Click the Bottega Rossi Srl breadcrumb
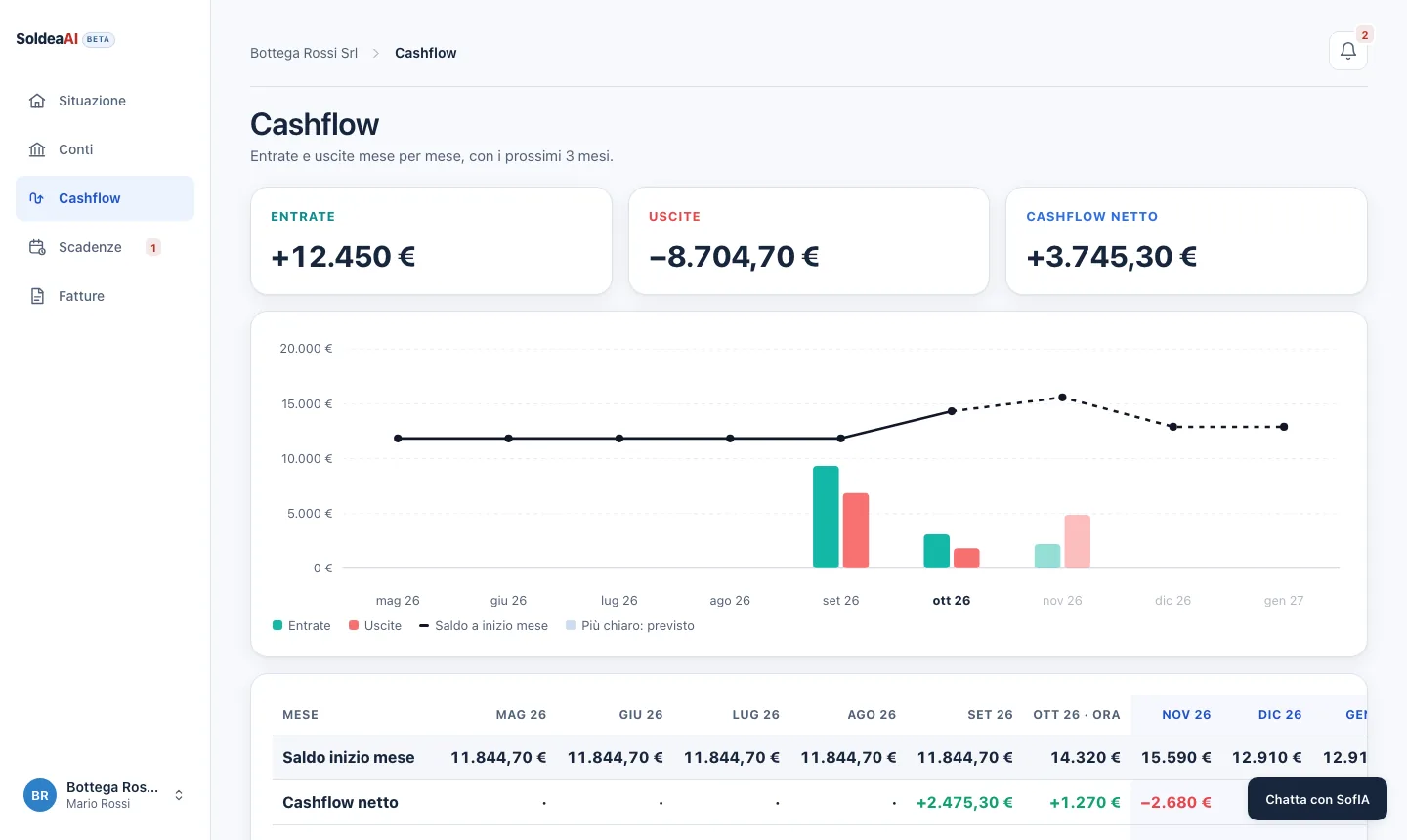The image size is (1407, 840). (x=304, y=53)
